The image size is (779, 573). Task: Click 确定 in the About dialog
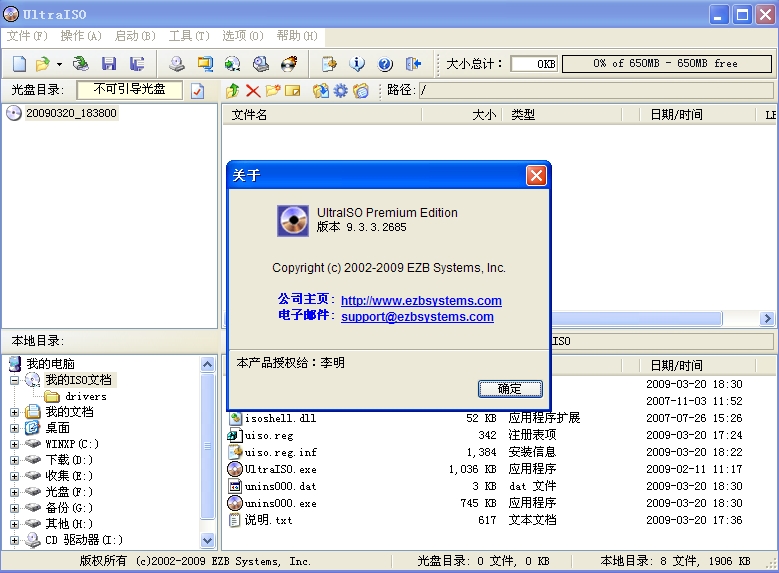pyautogui.click(x=510, y=389)
